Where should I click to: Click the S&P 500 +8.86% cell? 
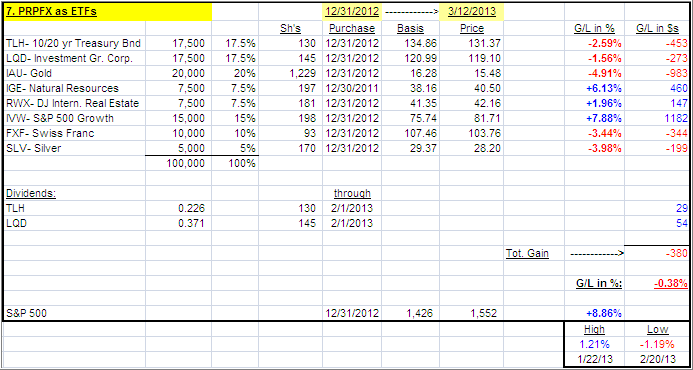(x=594, y=313)
